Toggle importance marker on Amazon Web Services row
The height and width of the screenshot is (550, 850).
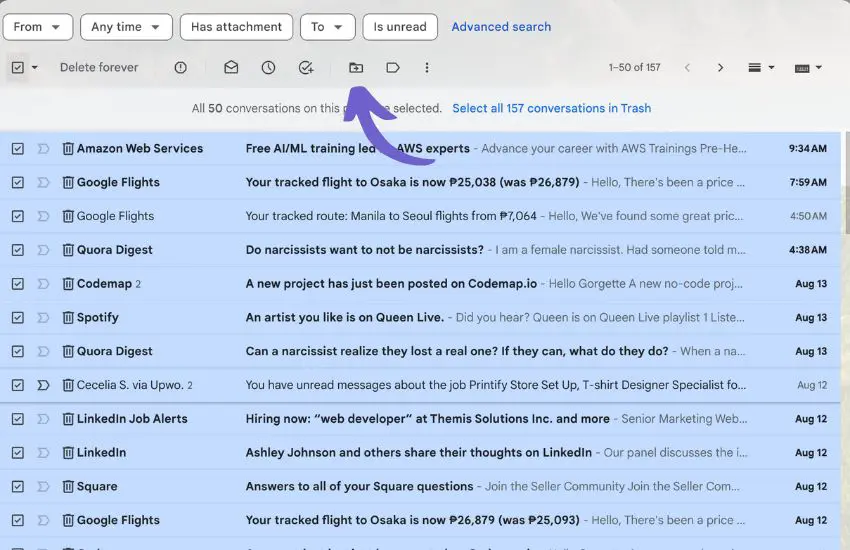(43, 148)
